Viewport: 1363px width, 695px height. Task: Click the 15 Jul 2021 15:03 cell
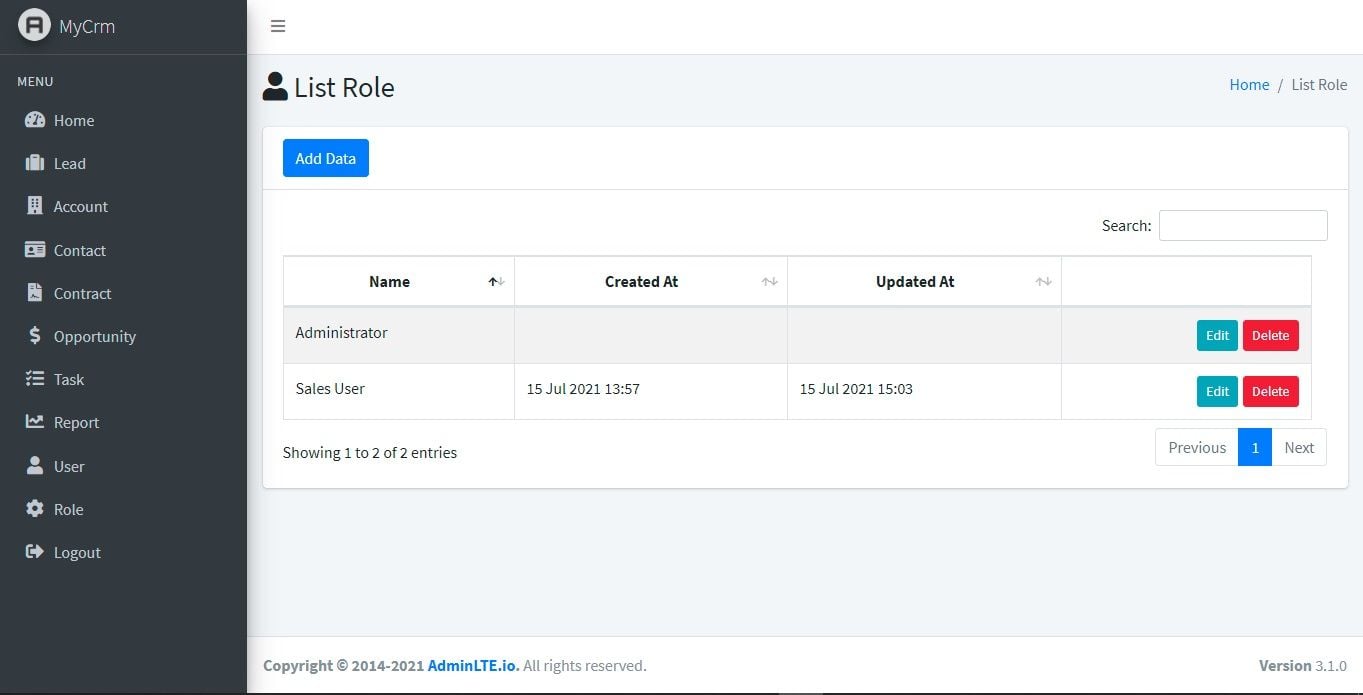[x=924, y=391]
